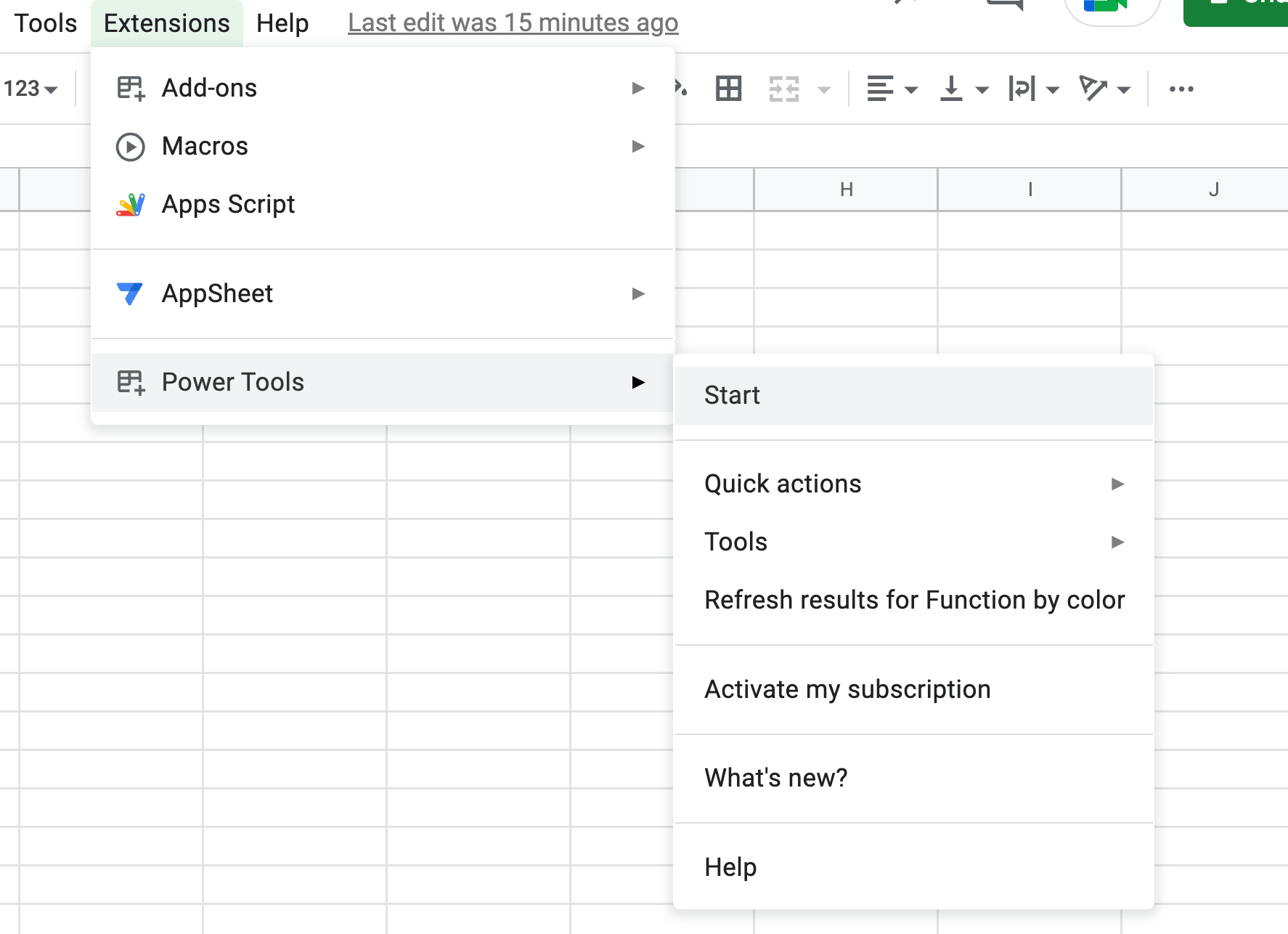Click the Apps Script colorful icon
This screenshot has width=1288, height=934.
[x=131, y=205]
